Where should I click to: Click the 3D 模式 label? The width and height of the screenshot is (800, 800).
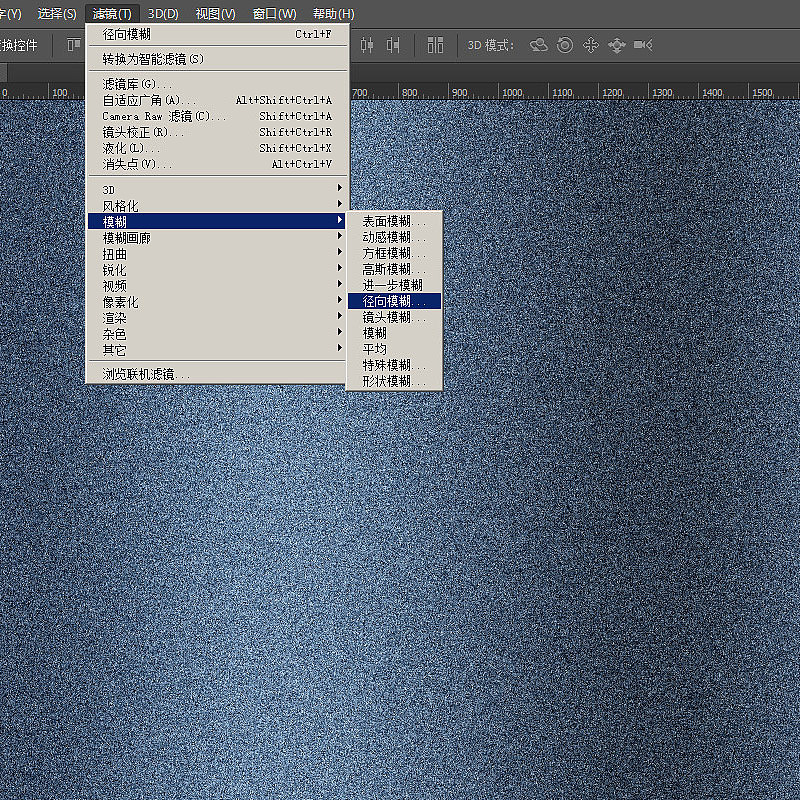click(491, 45)
